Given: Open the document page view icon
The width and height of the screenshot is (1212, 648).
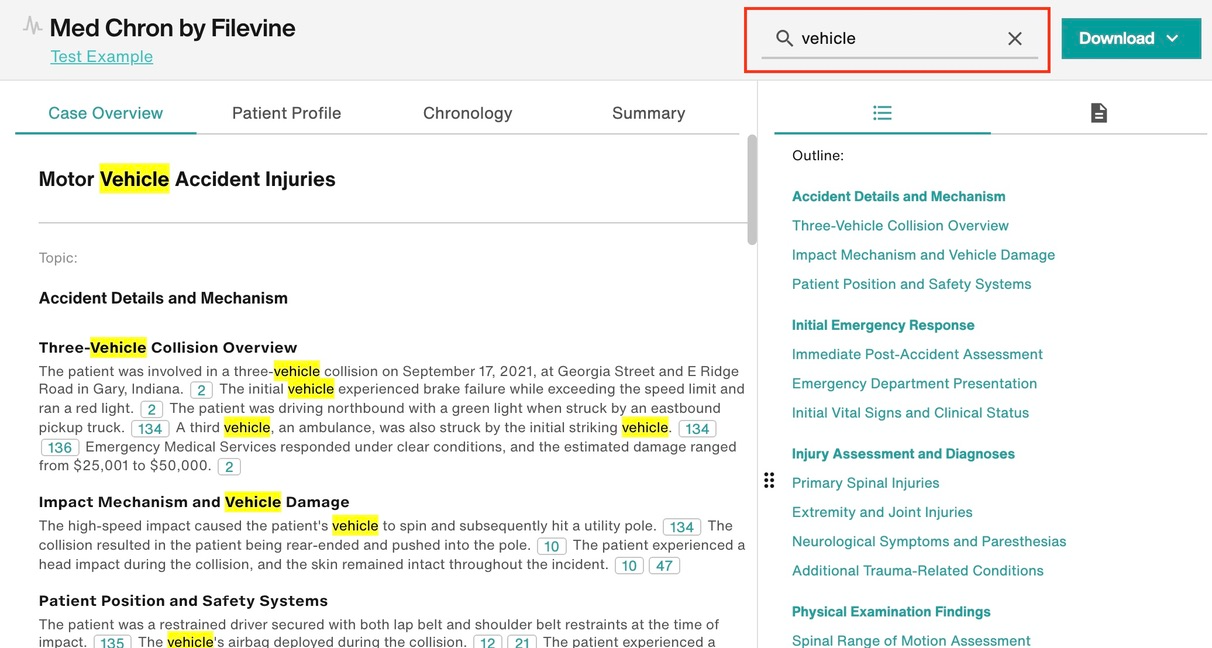Looking at the screenshot, I should pyautogui.click(x=1098, y=112).
